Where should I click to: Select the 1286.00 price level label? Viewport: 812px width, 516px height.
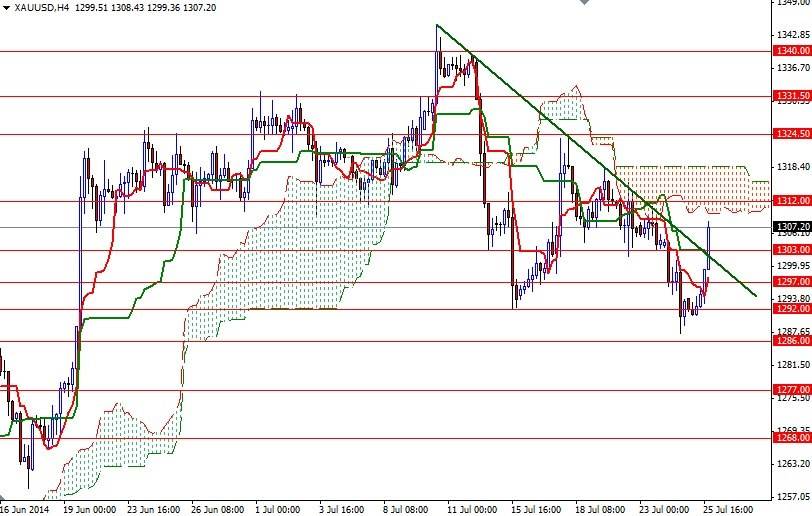[x=792, y=340]
